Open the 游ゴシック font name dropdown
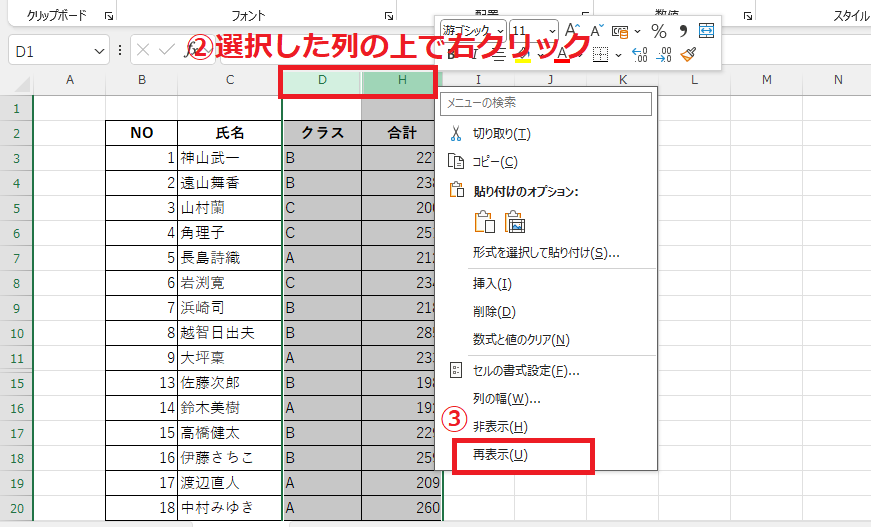The image size is (871, 527). (x=500, y=31)
